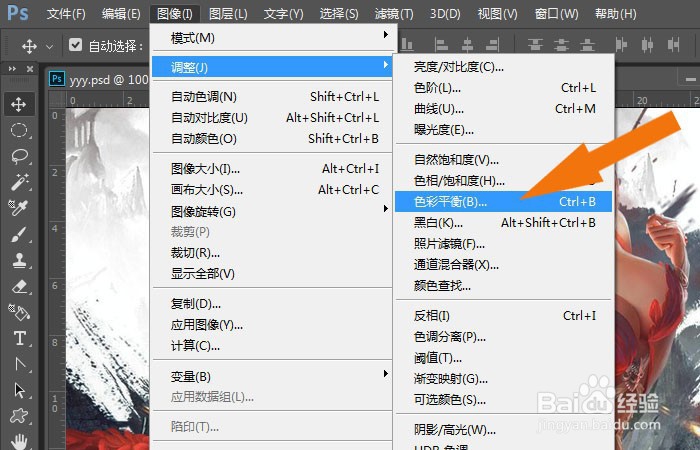700x450 pixels.
Task: Click the Align Right Edges icon
Action: pos(492,45)
